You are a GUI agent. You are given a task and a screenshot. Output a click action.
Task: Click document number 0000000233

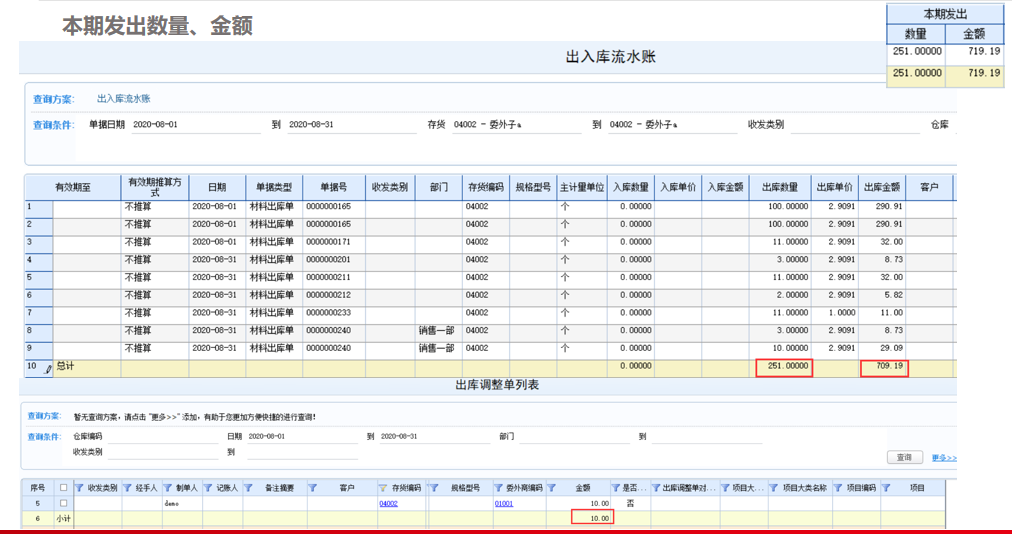tap(329, 313)
